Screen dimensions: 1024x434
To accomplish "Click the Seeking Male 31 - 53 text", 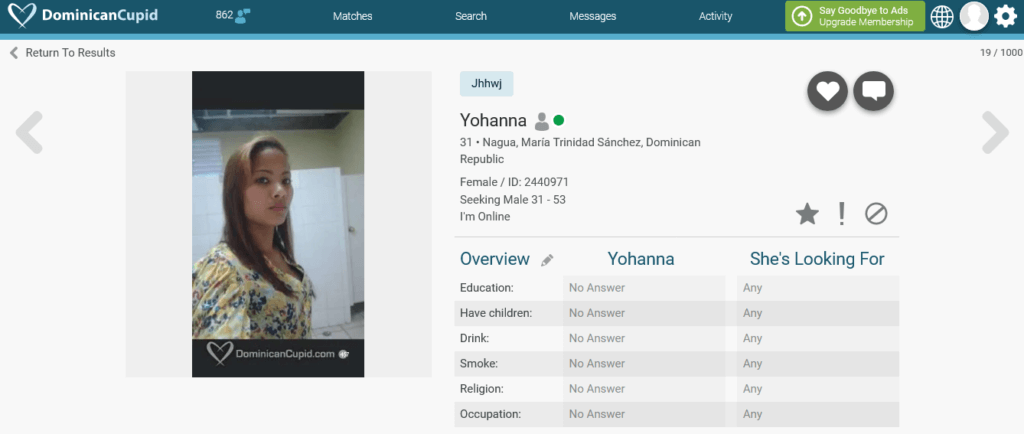I will (x=513, y=200).
